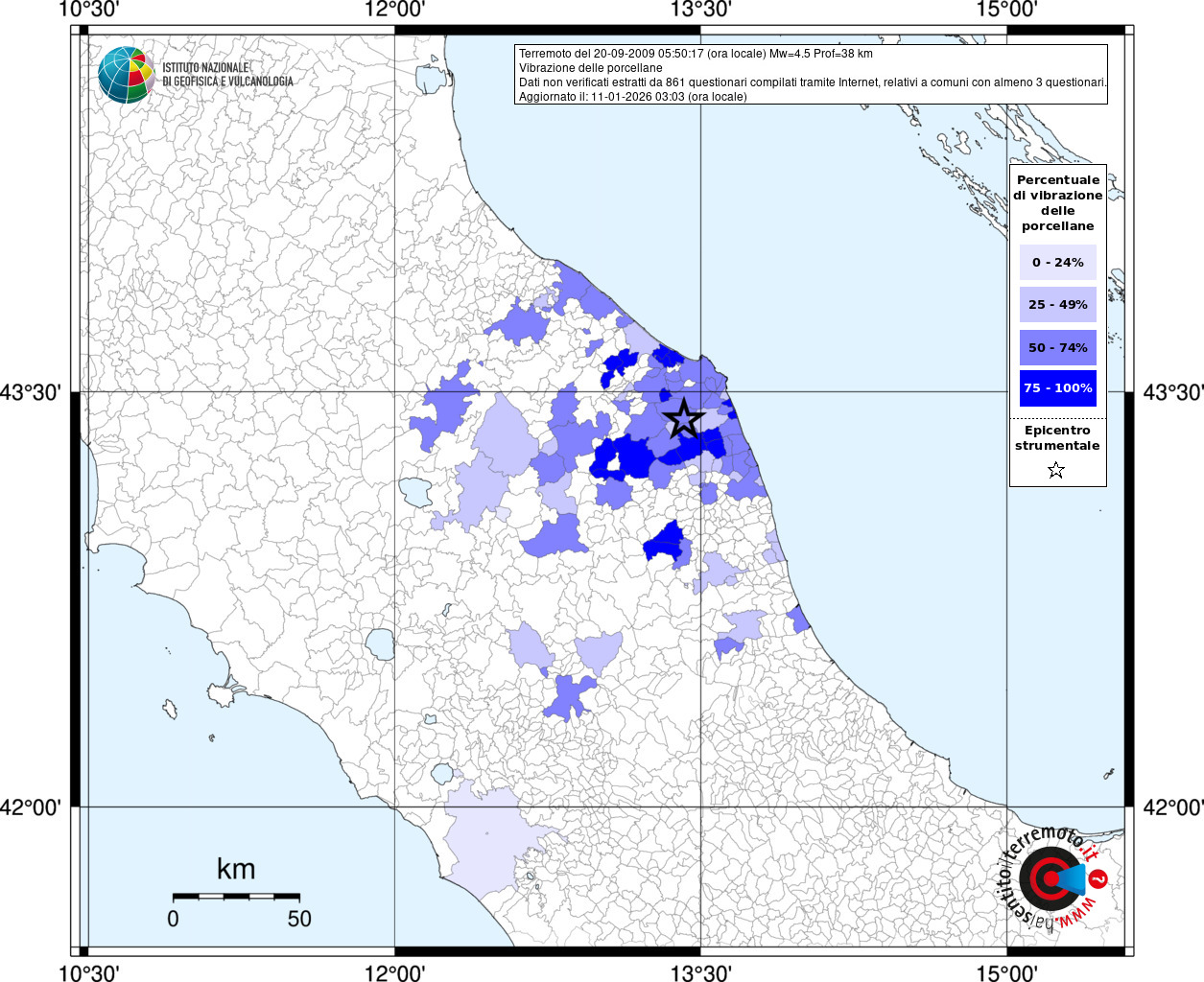Image resolution: width=1204 pixels, height=982 pixels.
Task: Click the km scale bar
Action: (236, 896)
